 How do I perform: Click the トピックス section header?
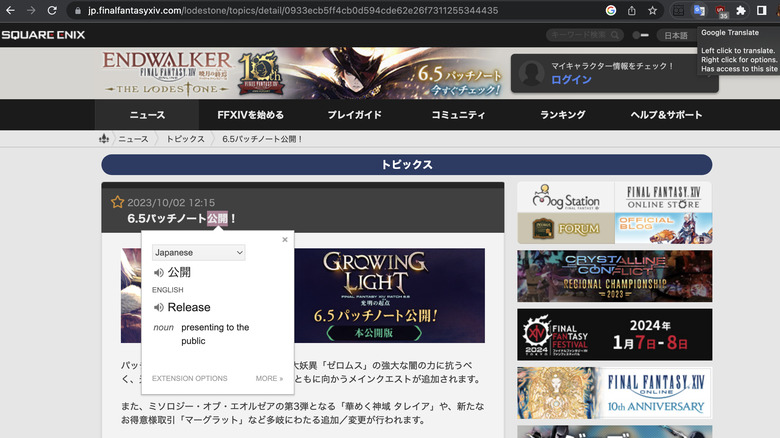click(x=406, y=165)
